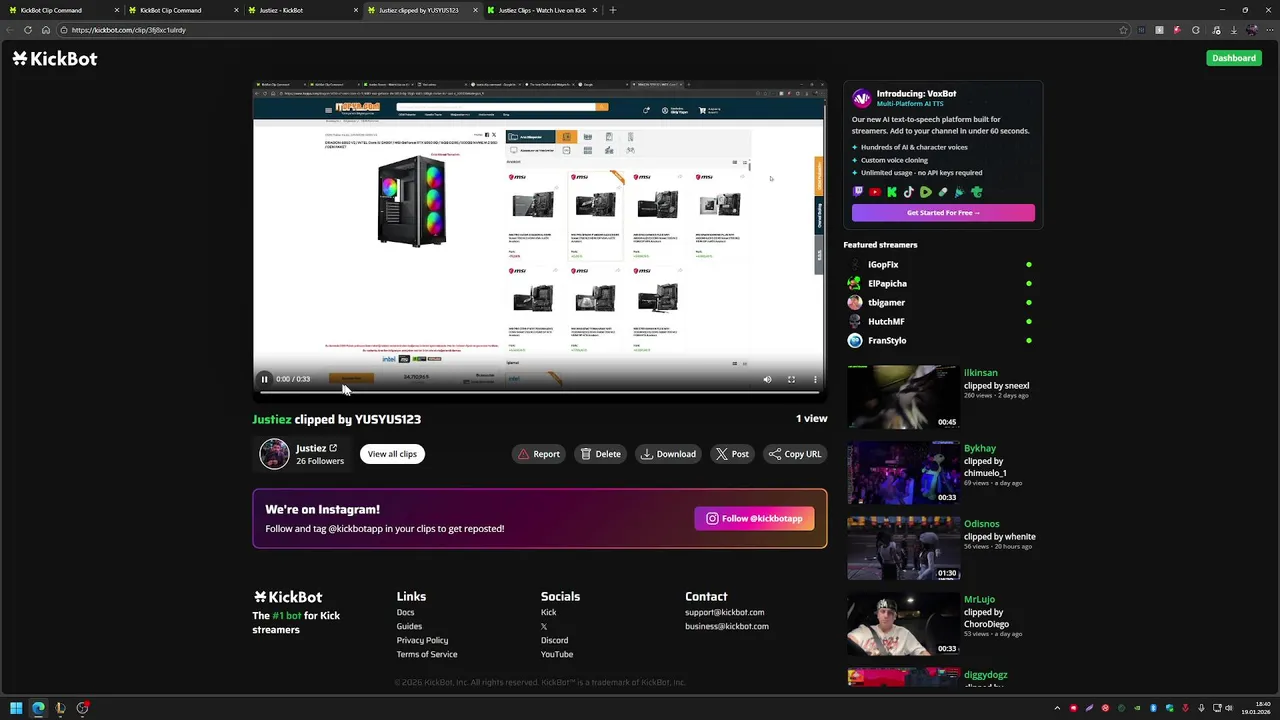Viewport: 1280px width, 720px height.
Task: Follow @kickbotapp on Instagram
Action: [754, 518]
